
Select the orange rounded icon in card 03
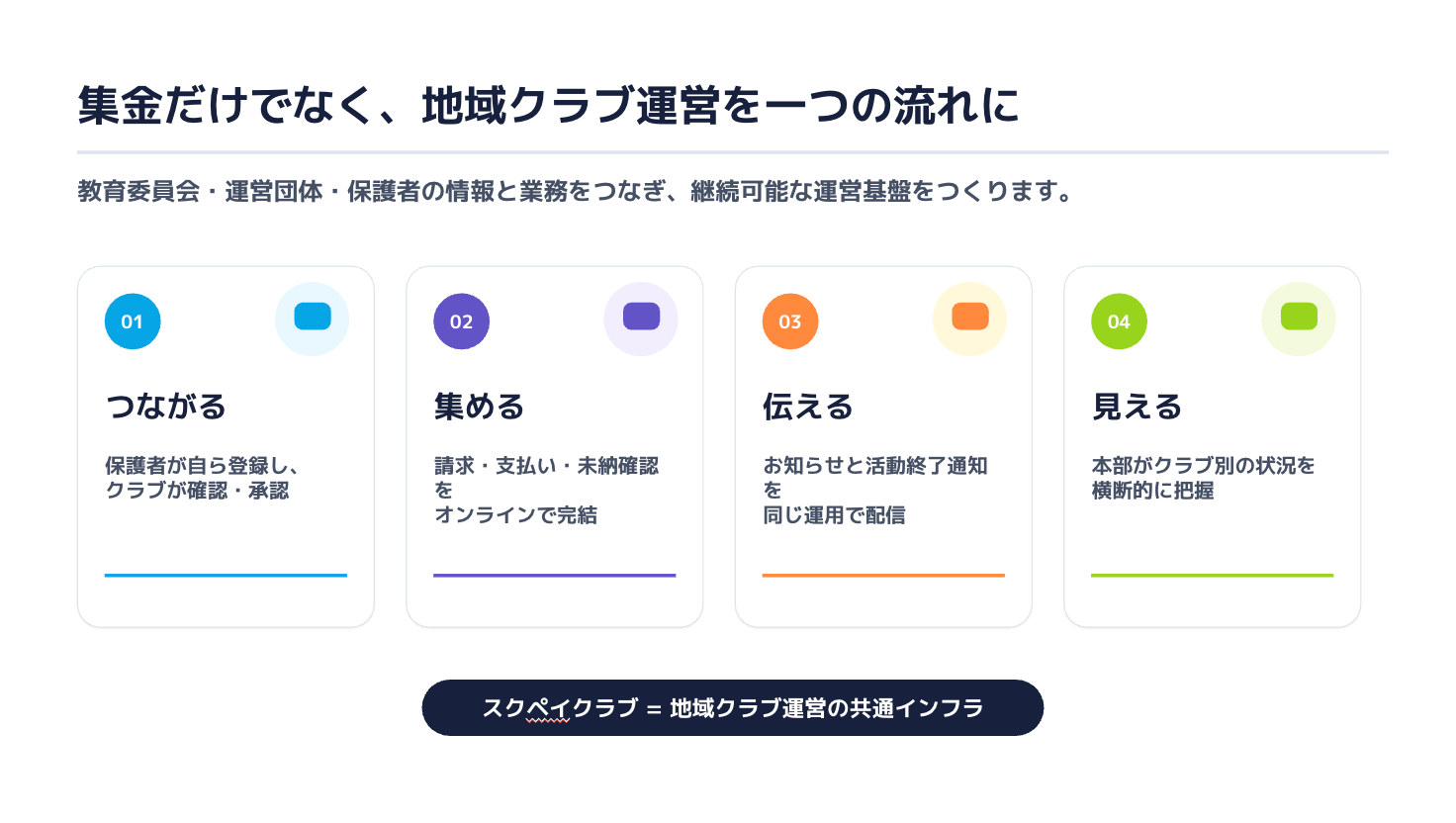coord(970,317)
